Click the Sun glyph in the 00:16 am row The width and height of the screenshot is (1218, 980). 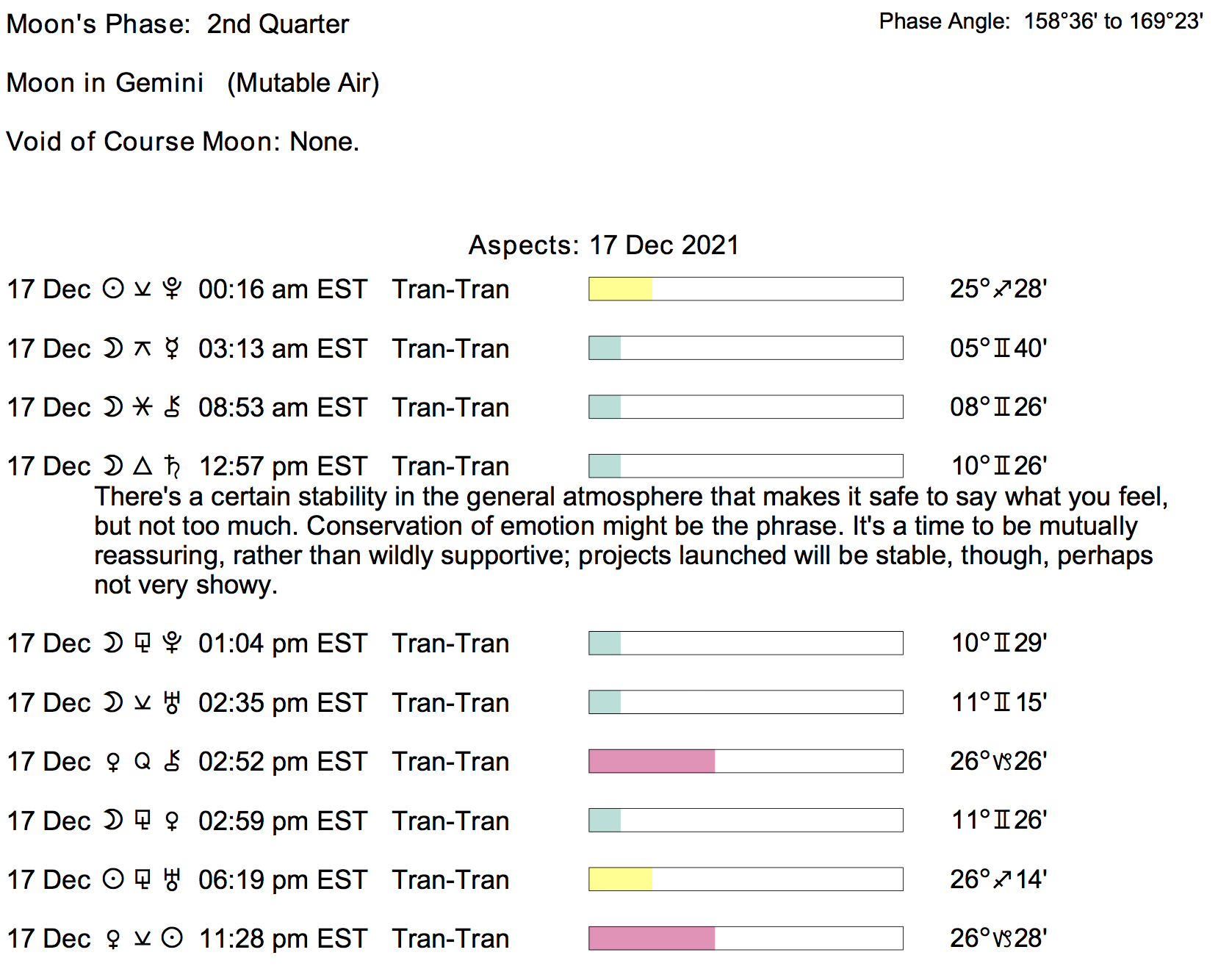coord(113,289)
